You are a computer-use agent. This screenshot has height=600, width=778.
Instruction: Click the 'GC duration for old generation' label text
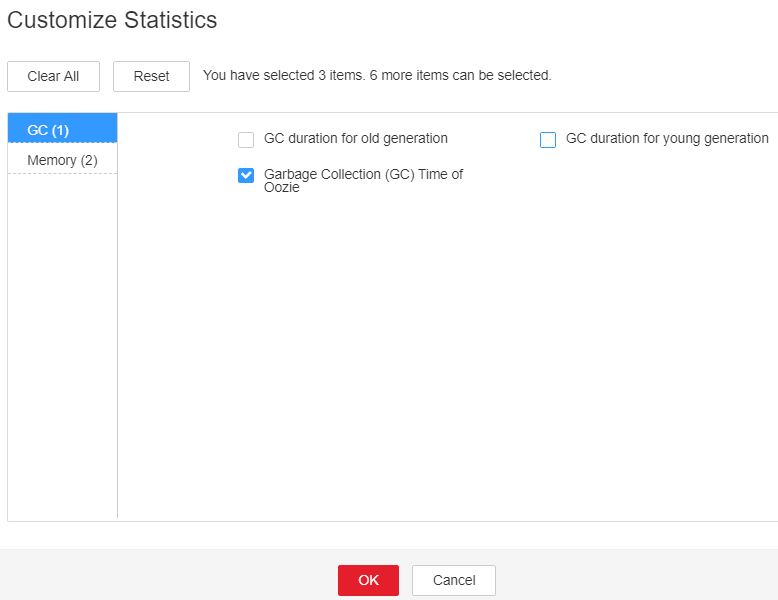[356, 138]
